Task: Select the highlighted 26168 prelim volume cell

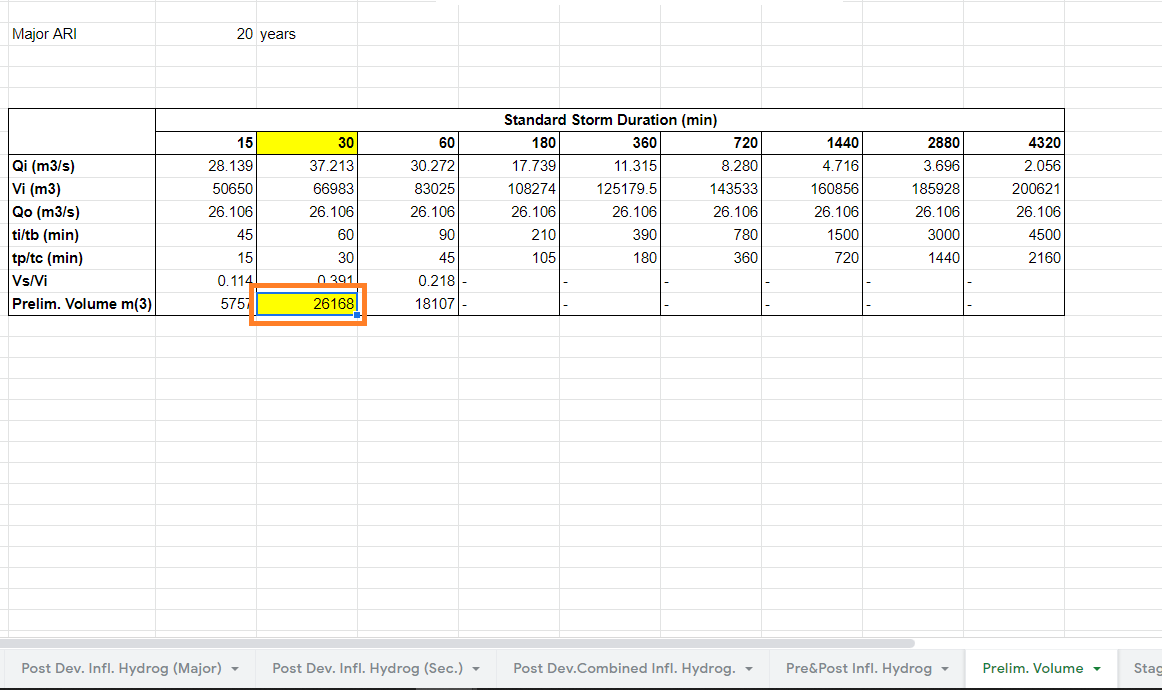Action: click(308, 304)
